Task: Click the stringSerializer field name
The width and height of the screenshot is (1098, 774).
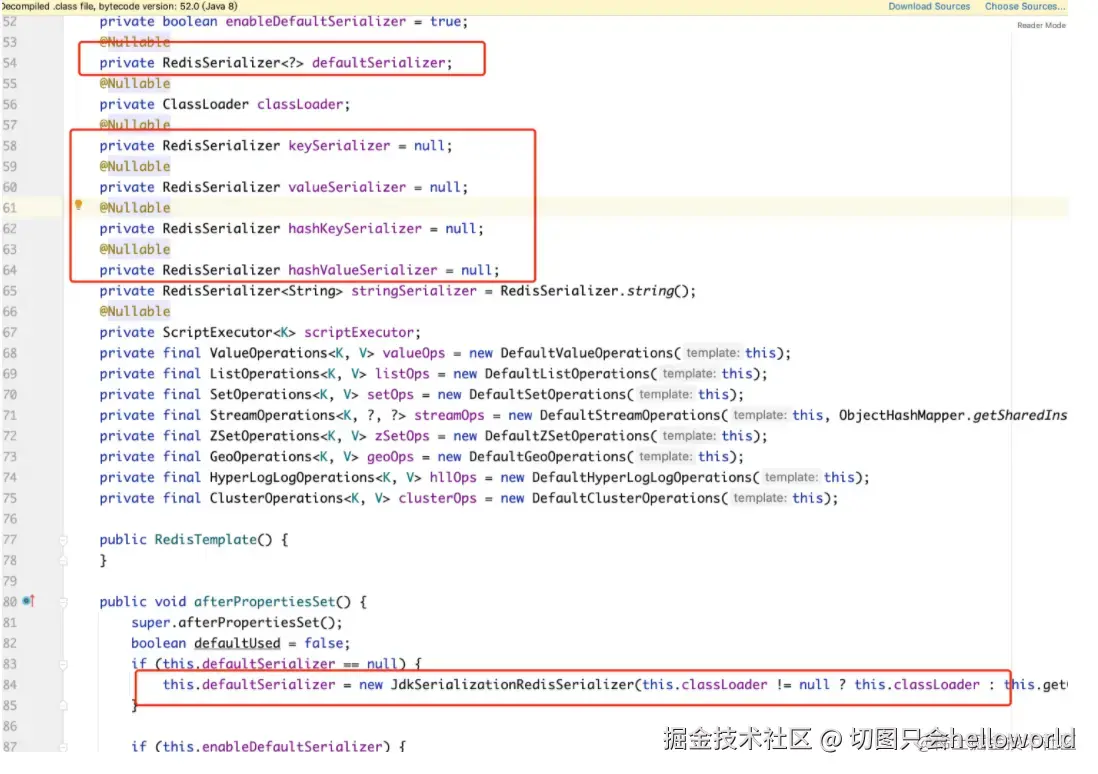Action: click(413, 291)
